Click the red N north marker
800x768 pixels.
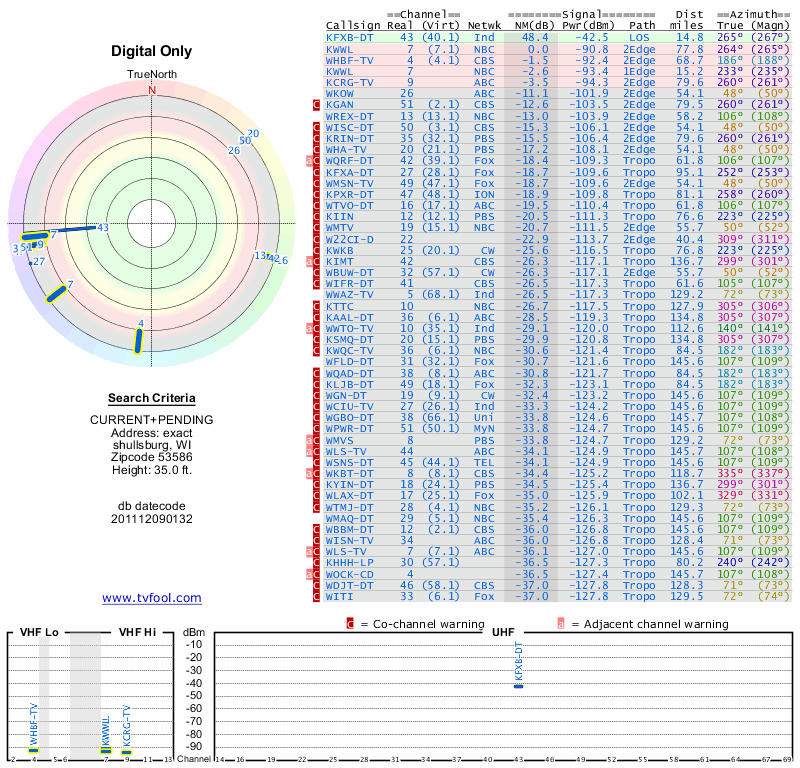[x=153, y=90]
